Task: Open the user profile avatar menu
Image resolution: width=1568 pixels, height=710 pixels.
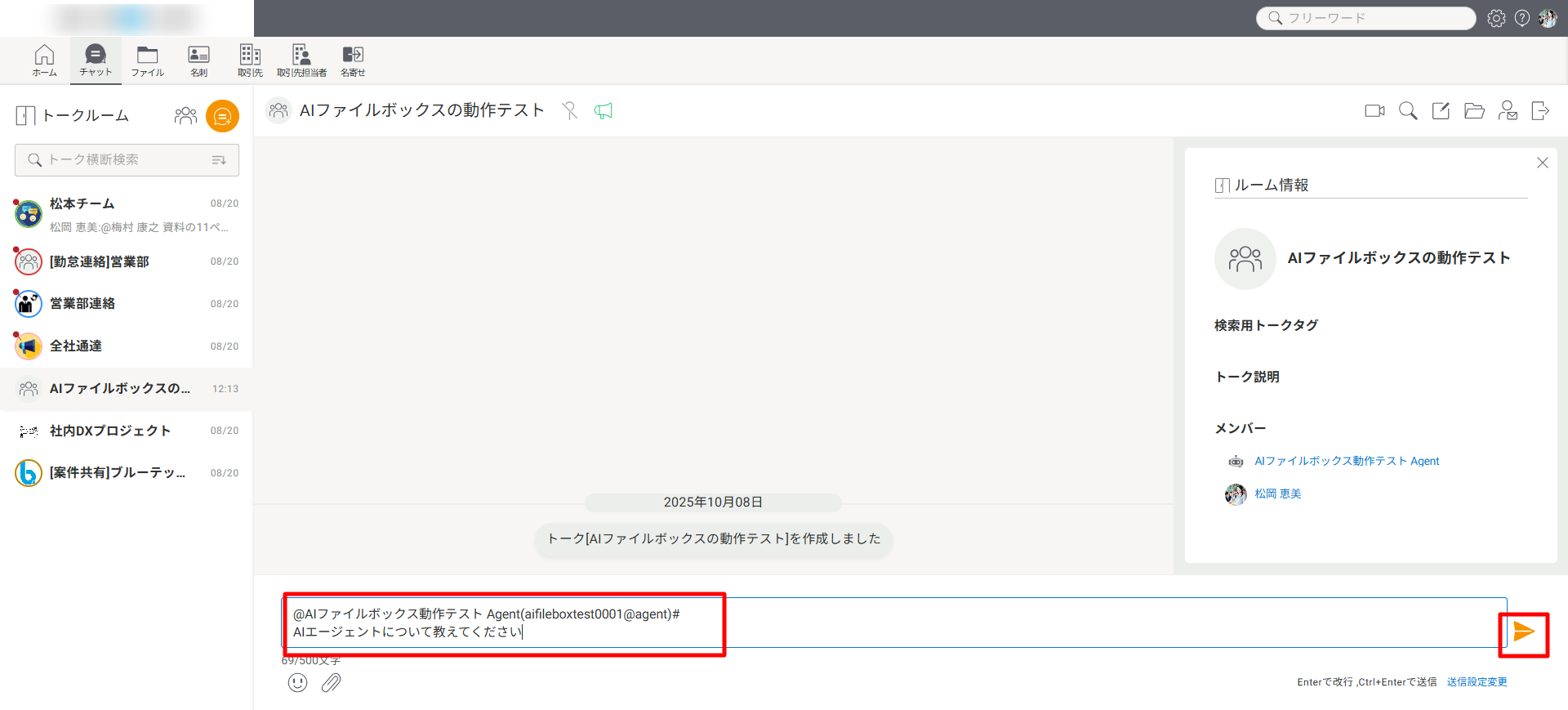Action: (x=1548, y=18)
